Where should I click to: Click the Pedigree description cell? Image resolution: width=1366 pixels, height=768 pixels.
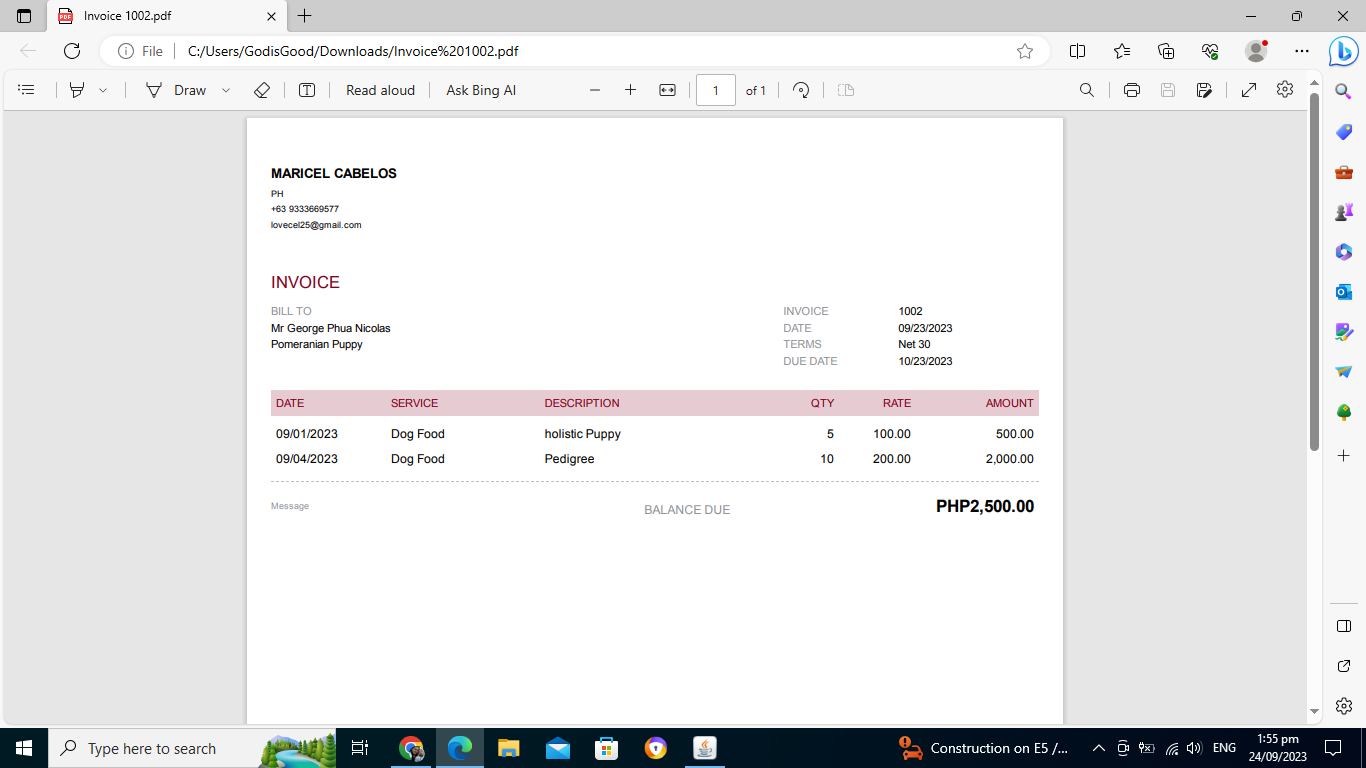click(x=570, y=459)
